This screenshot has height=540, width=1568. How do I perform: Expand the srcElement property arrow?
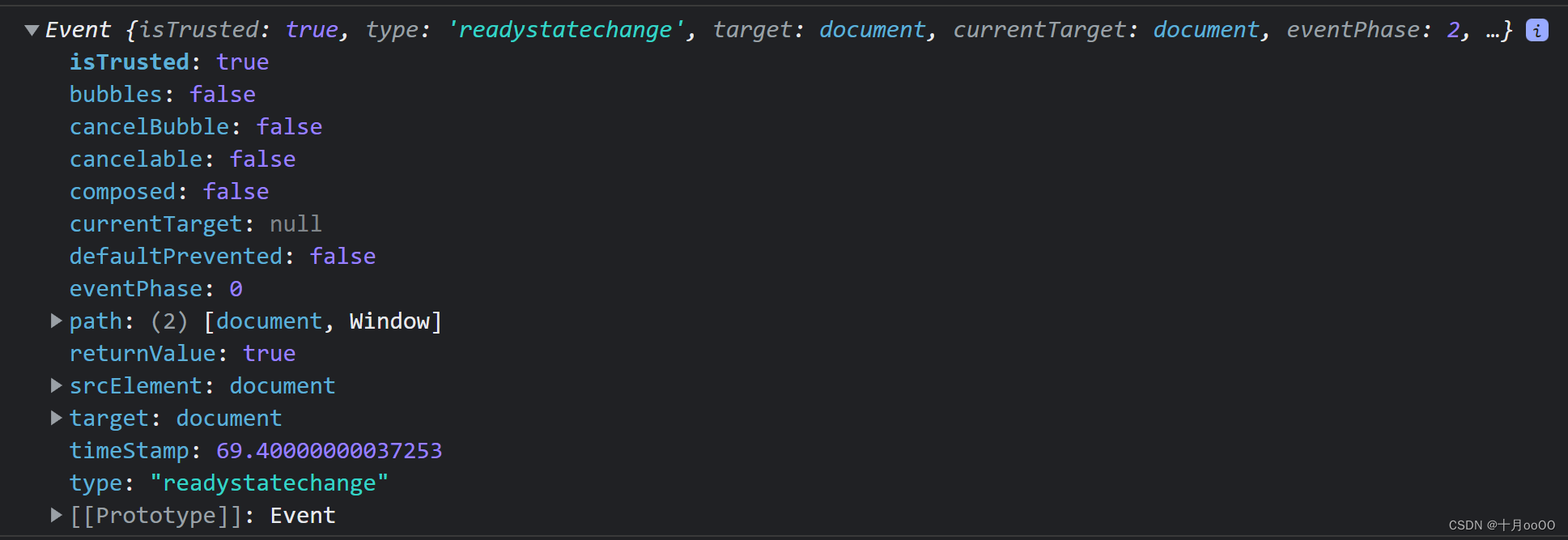pos(56,385)
